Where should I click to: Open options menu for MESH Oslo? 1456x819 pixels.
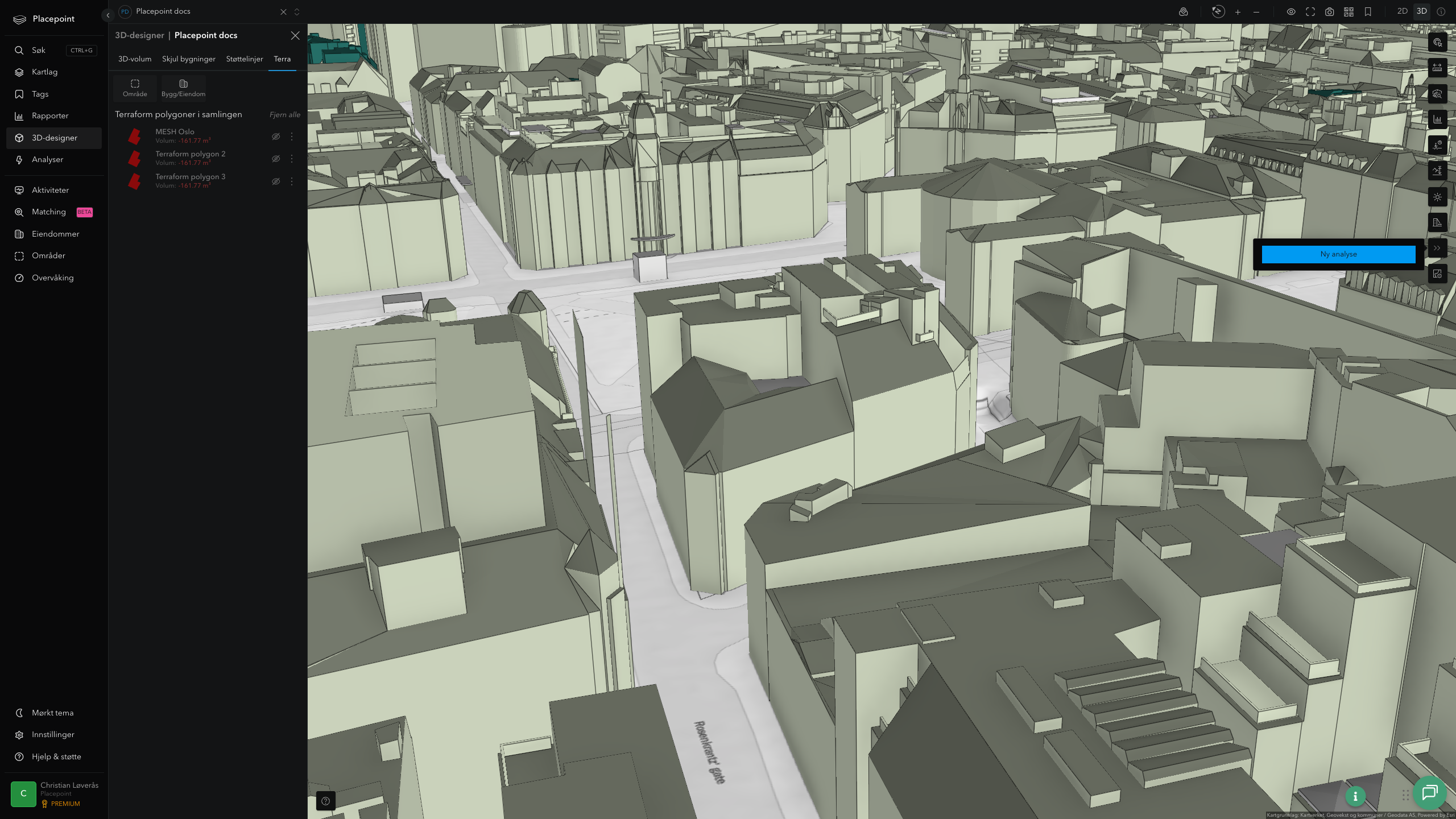point(292,136)
